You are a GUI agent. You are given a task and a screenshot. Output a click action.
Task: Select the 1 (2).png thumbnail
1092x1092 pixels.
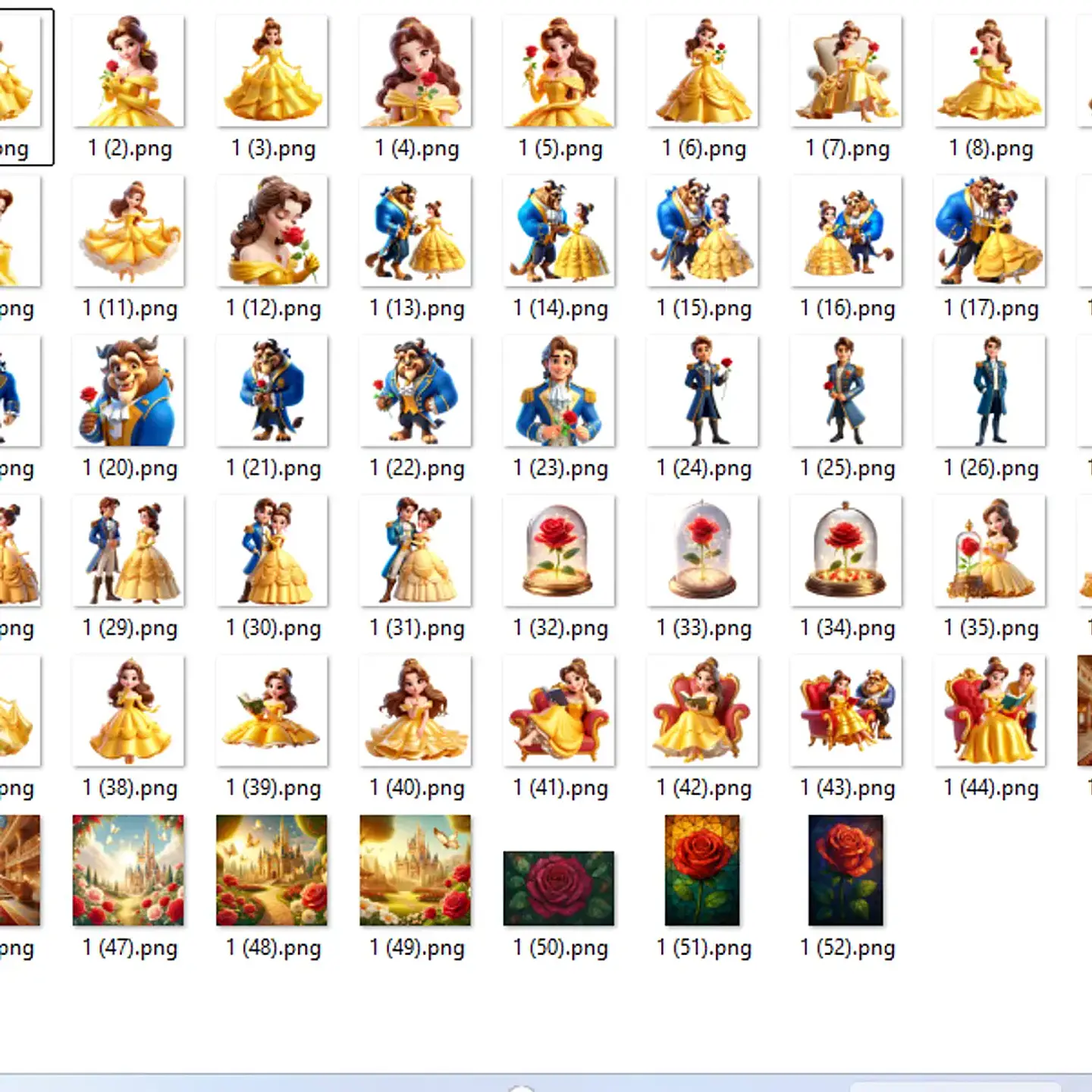tap(128, 71)
